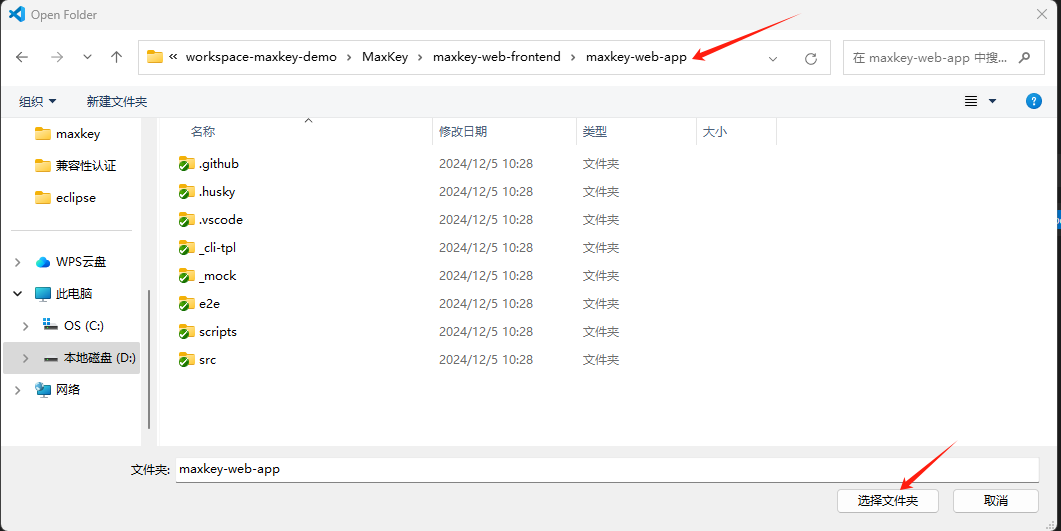Sort by 大小 column header
Viewport: 1061px width, 531px height.
pyautogui.click(x=715, y=132)
